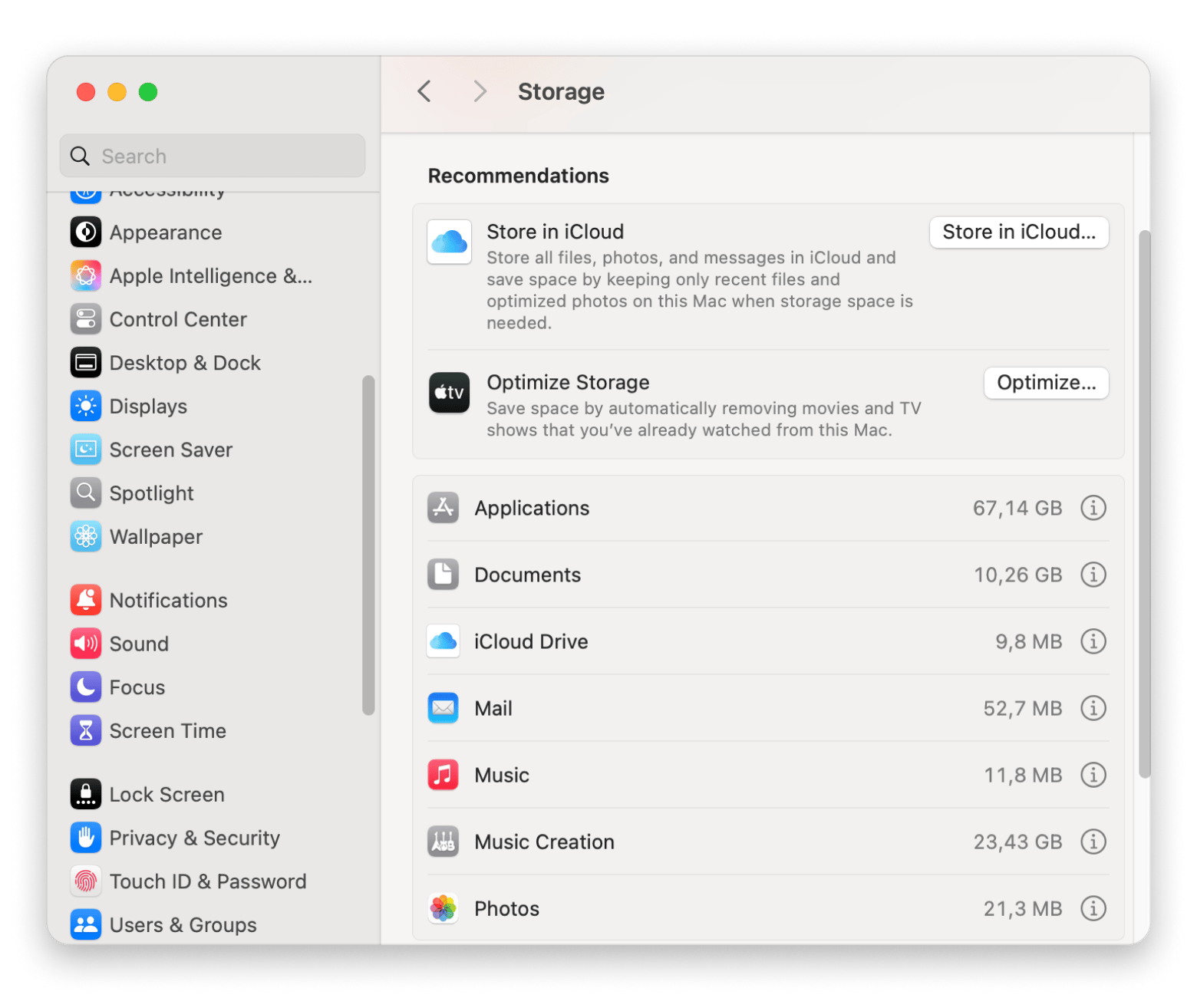This screenshot has width=1197, height=1008.
Task: Click the iCloud Drive row label
Action: (x=531, y=641)
